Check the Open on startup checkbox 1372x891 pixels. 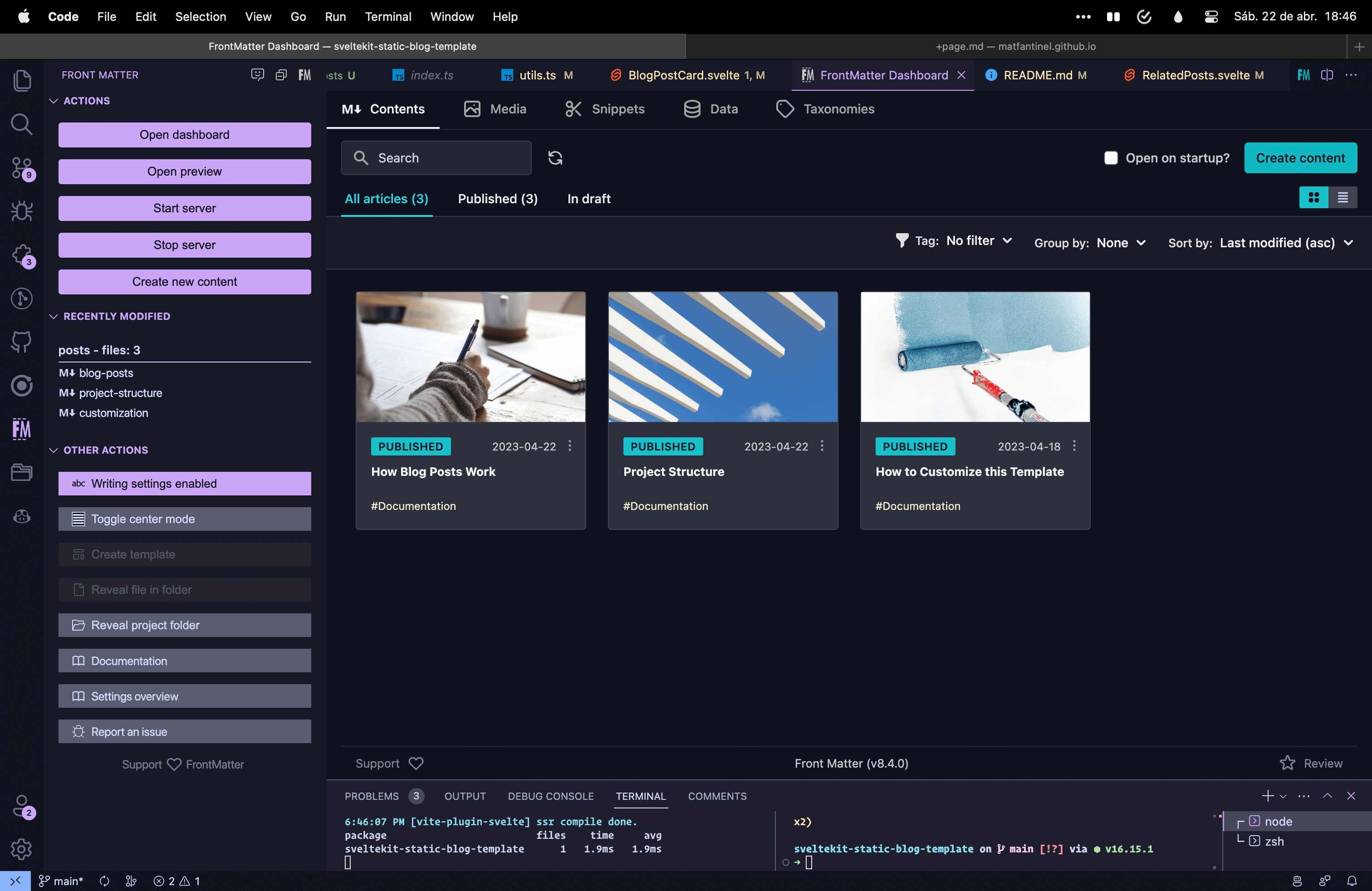[1112, 157]
